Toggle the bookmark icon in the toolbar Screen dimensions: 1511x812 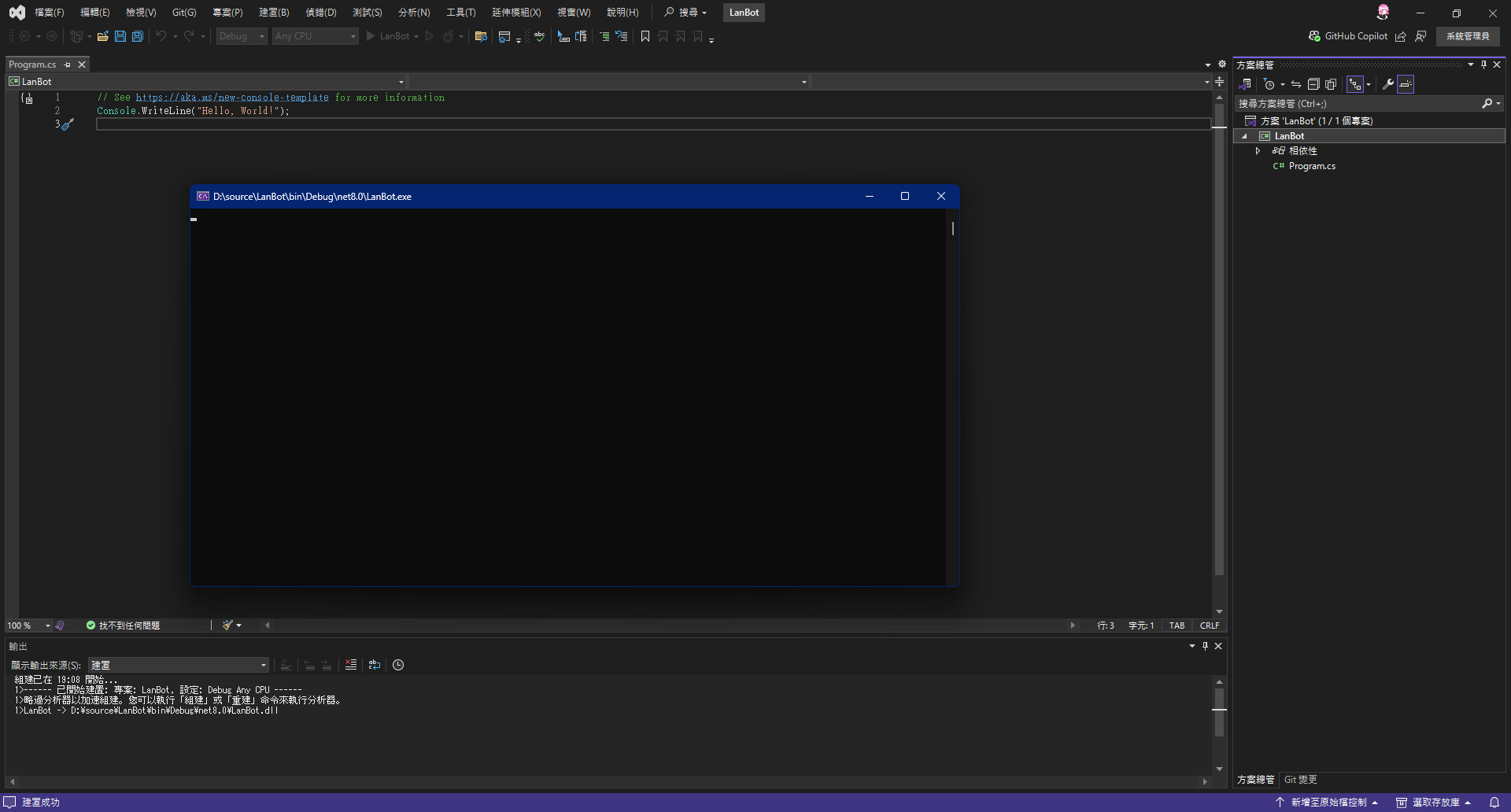click(x=645, y=36)
